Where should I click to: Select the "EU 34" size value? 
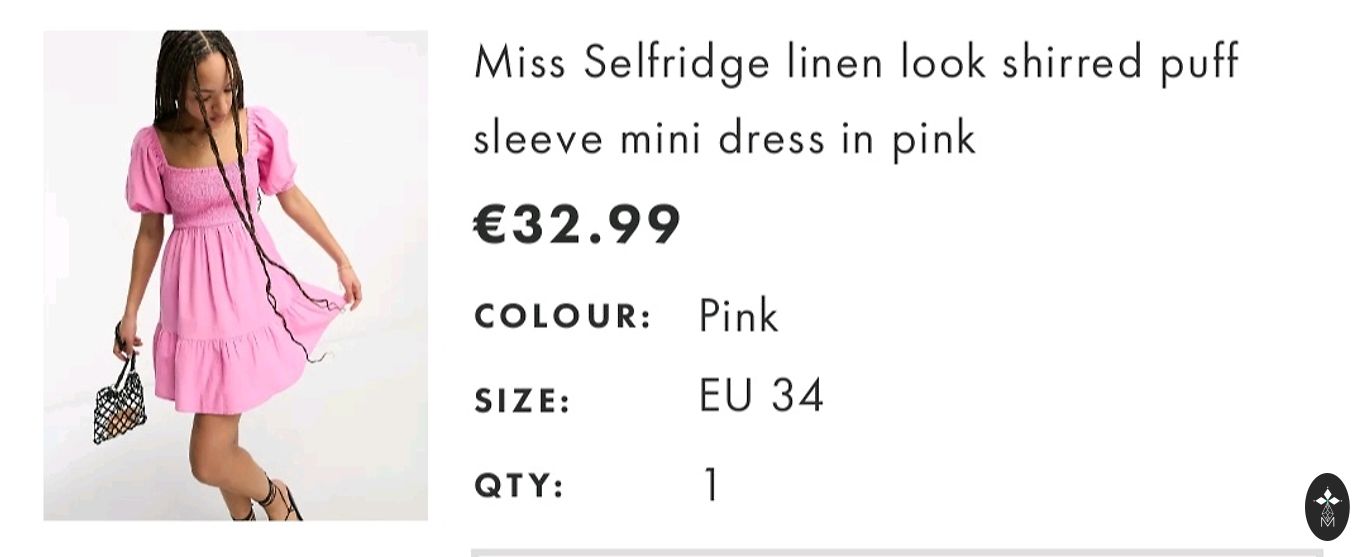pos(761,396)
